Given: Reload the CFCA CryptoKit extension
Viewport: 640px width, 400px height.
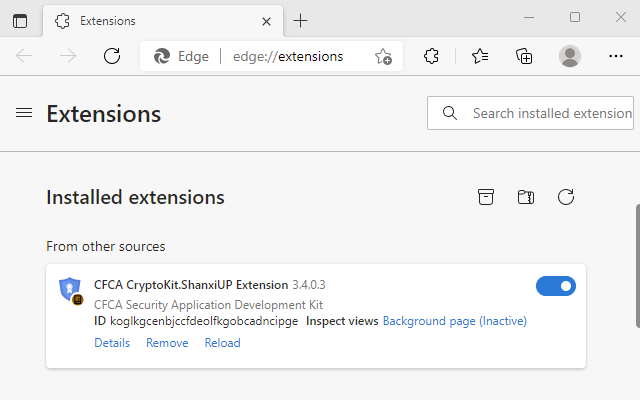Looking at the screenshot, I should pos(222,343).
